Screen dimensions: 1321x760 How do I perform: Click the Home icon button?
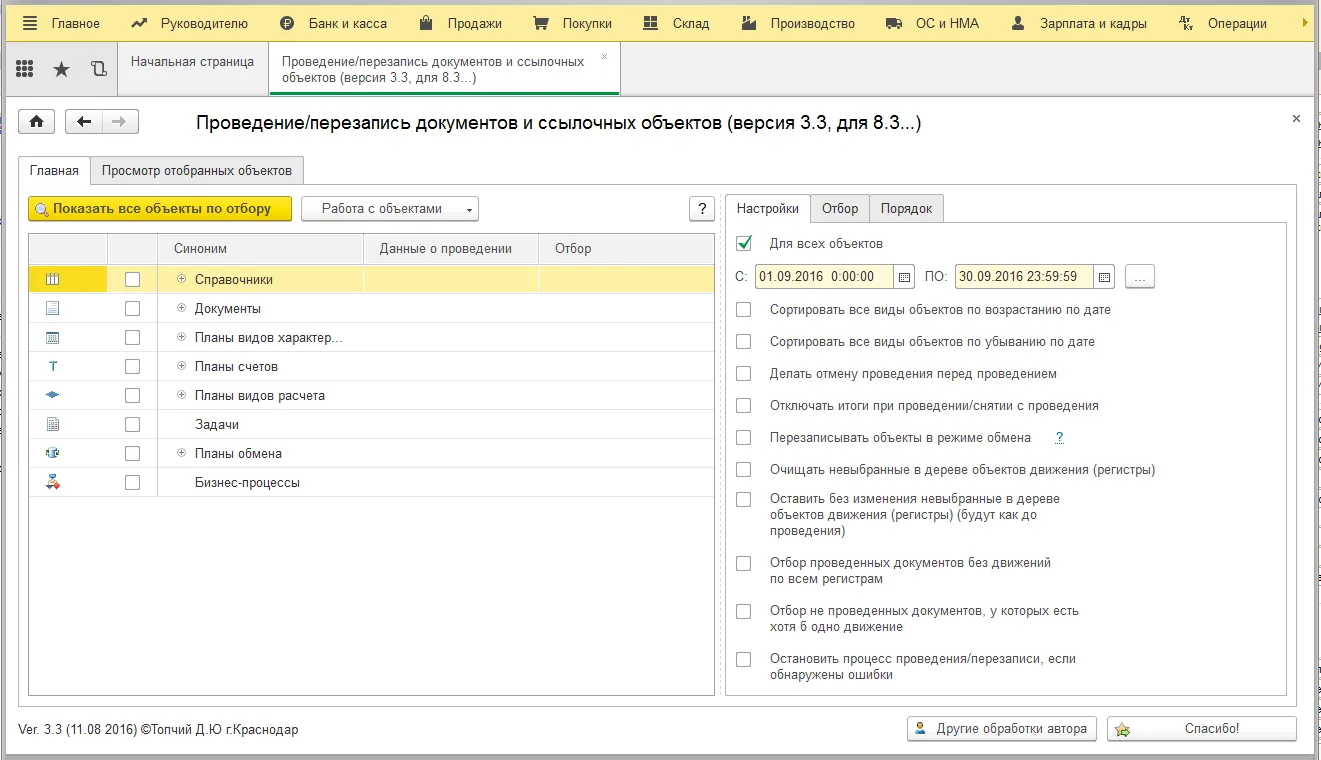click(37, 122)
